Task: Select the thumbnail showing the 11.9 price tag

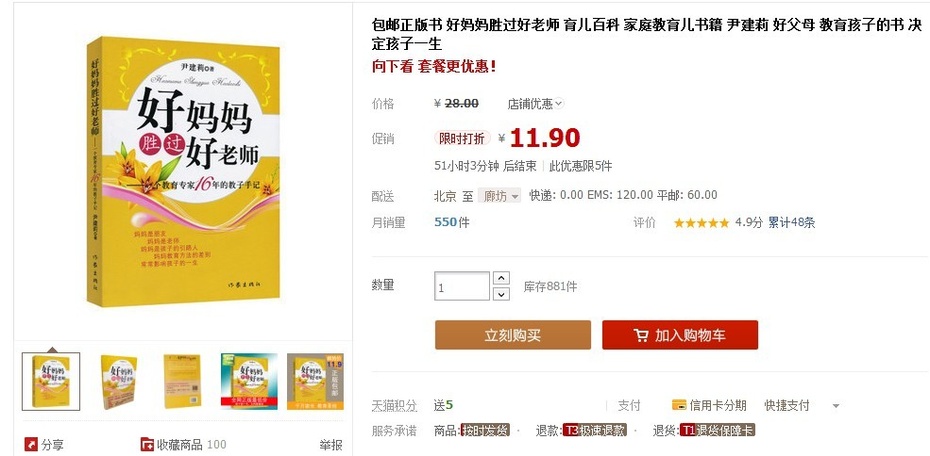Action: [x=315, y=382]
